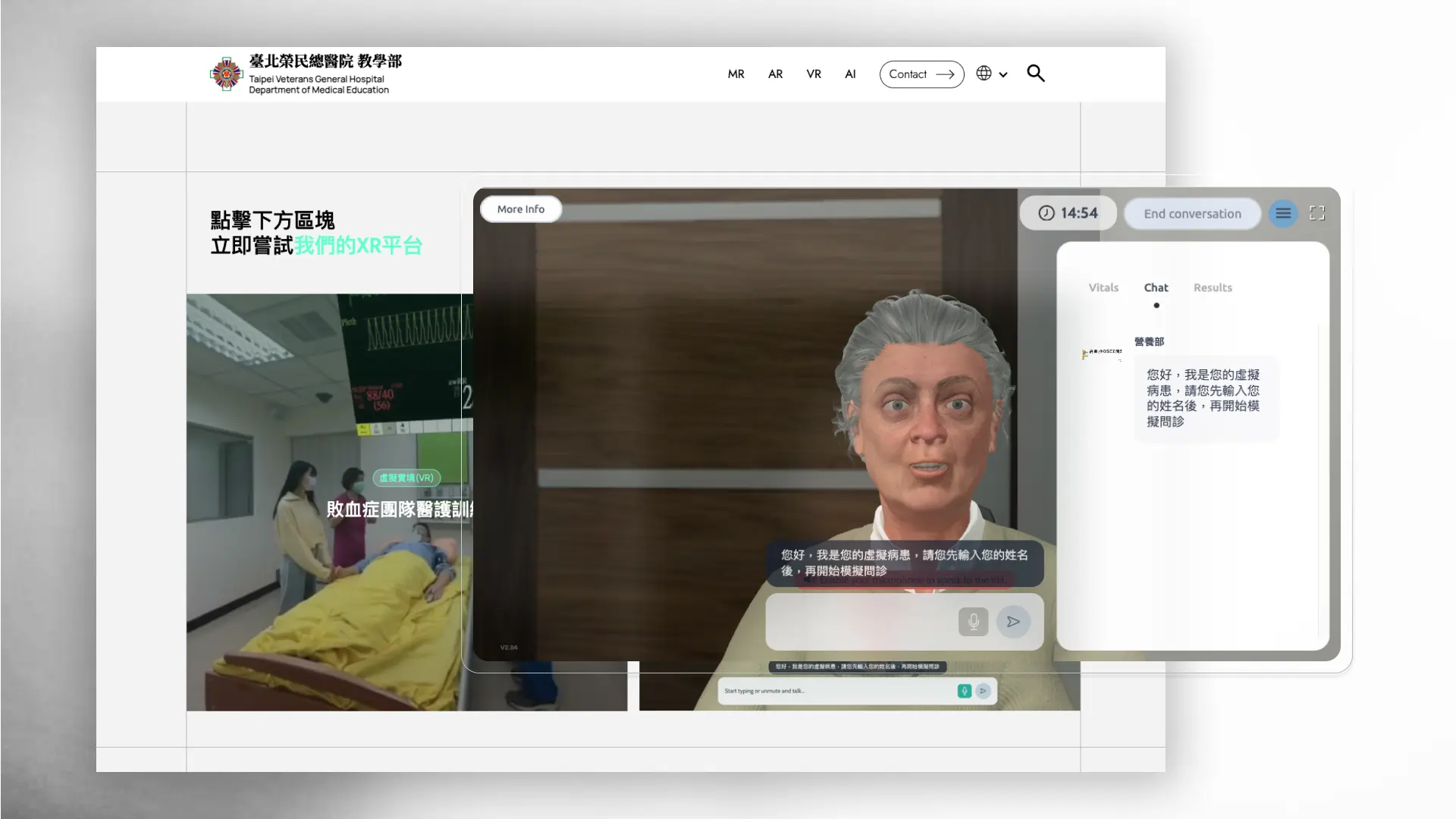
Task: Open the AI menu item
Action: point(850,74)
